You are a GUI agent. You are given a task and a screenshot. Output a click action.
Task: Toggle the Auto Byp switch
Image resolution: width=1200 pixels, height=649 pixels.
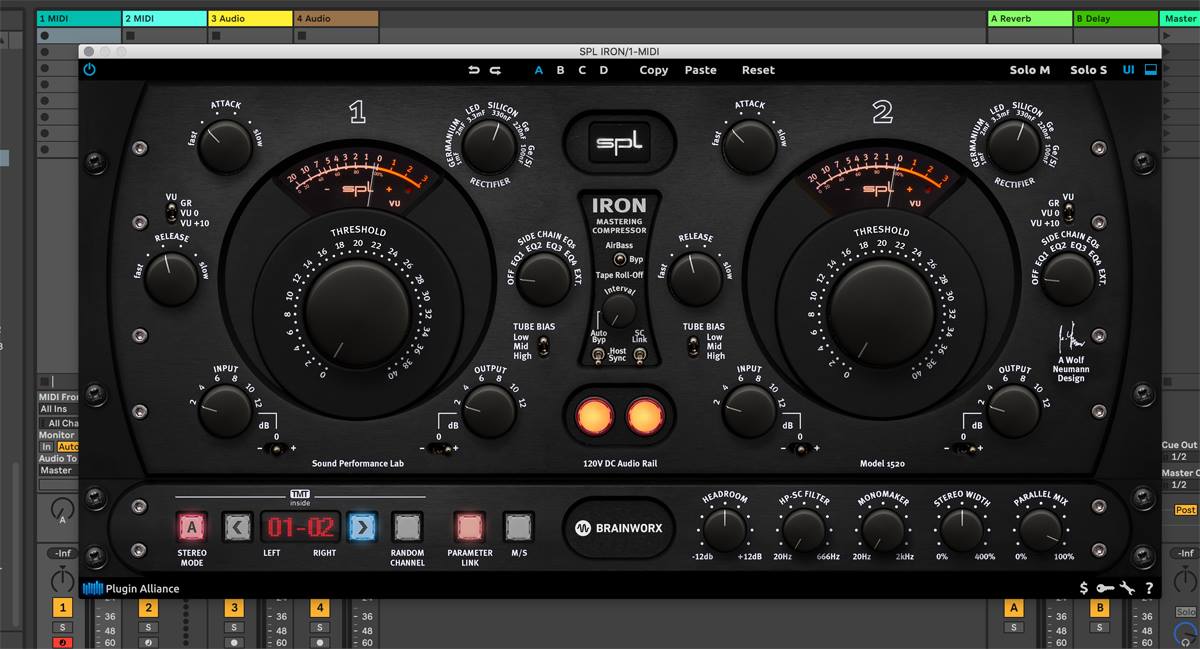[598, 355]
